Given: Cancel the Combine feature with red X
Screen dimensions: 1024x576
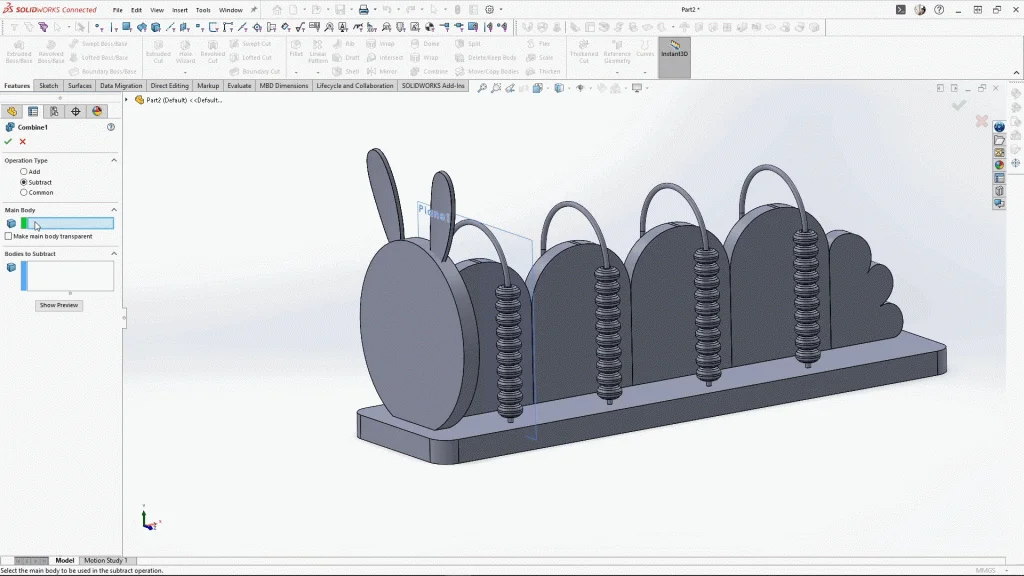Looking at the screenshot, I should point(23,142).
